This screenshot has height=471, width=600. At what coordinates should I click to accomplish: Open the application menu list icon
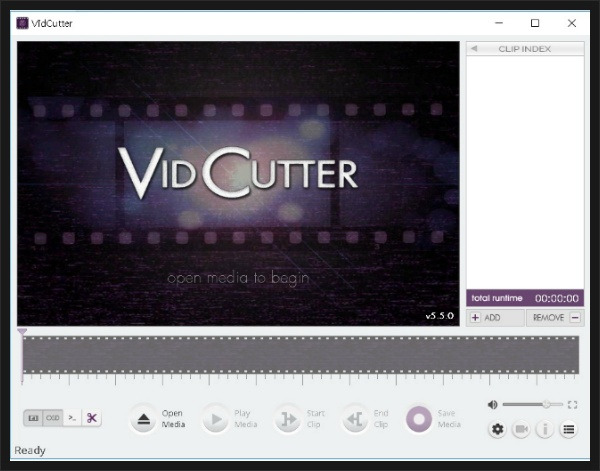pyautogui.click(x=569, y=429)
